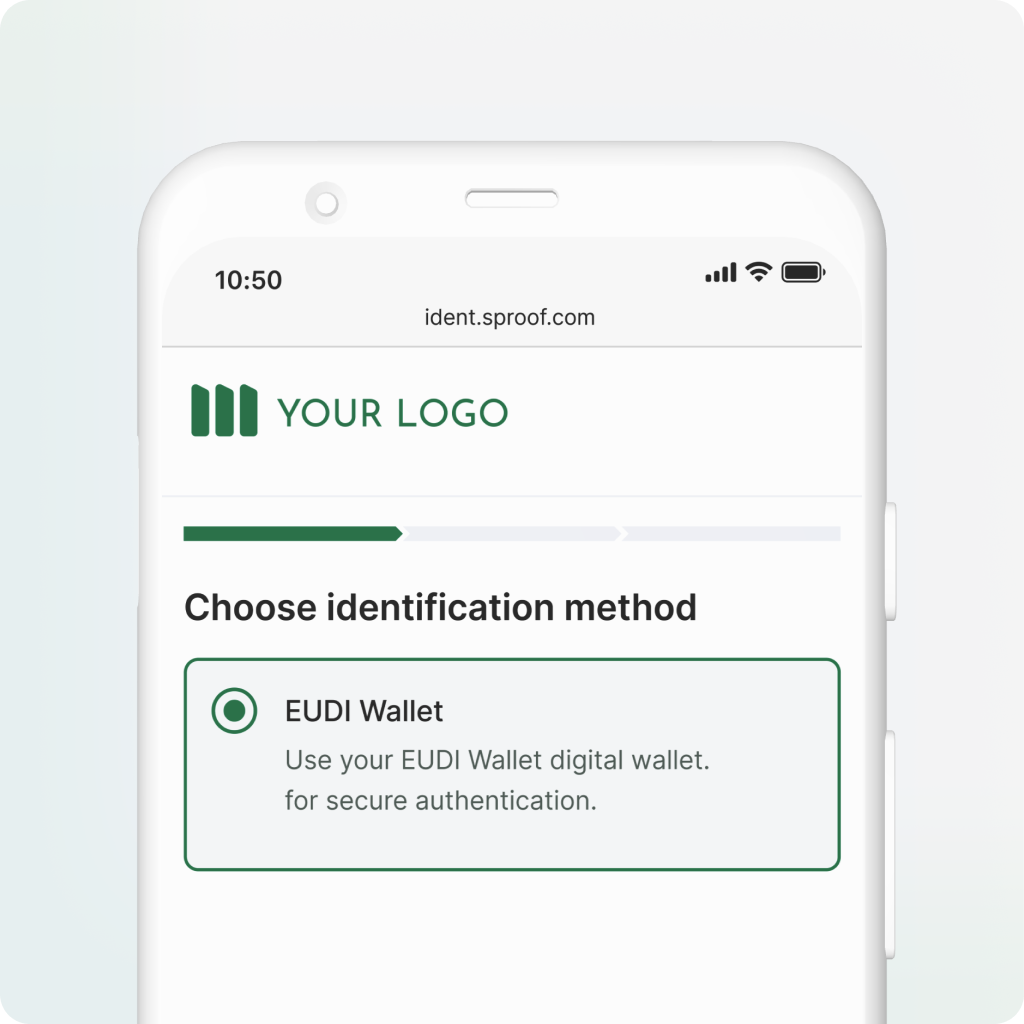Click the first green progress step

coord(293,534)
